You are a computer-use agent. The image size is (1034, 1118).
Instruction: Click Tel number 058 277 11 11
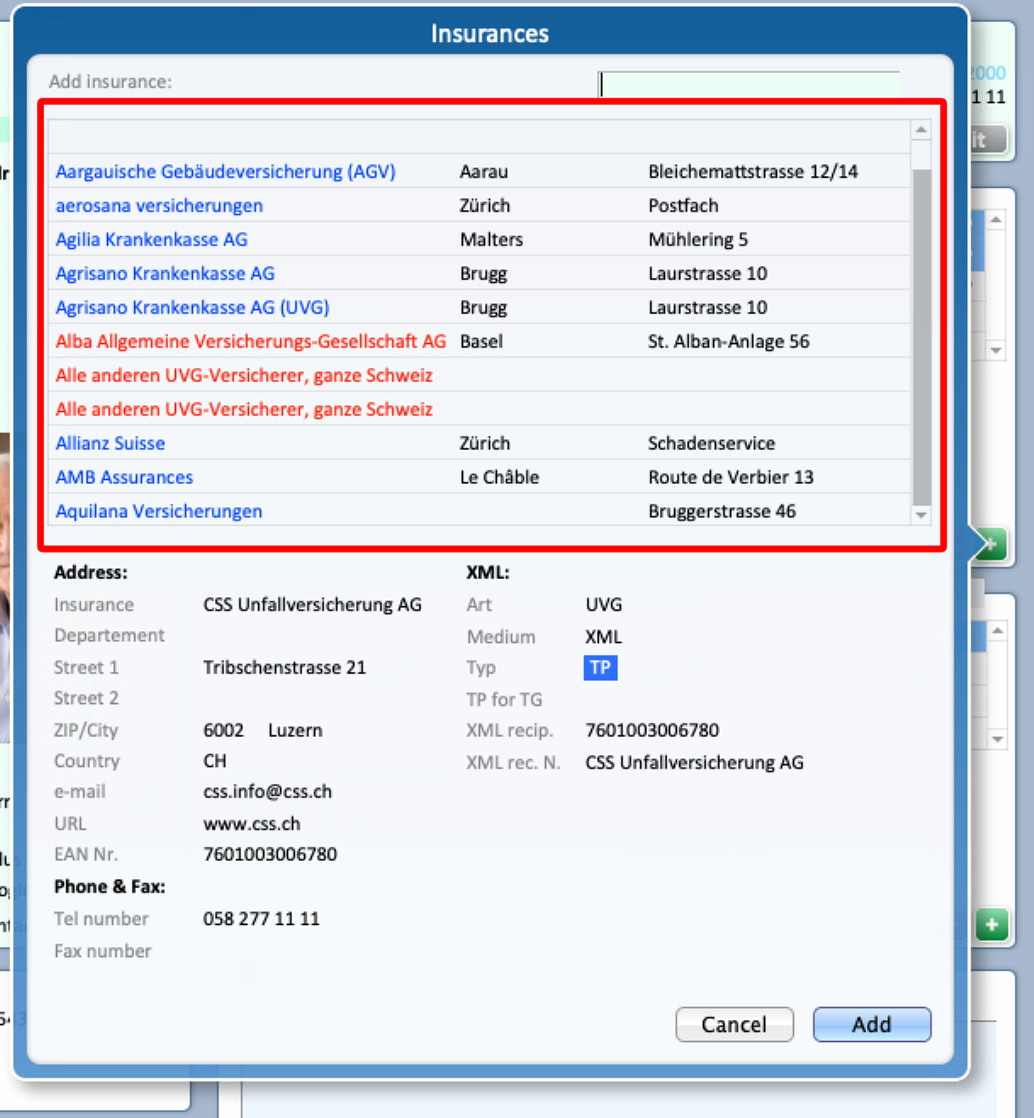click(x=261, y=918)
